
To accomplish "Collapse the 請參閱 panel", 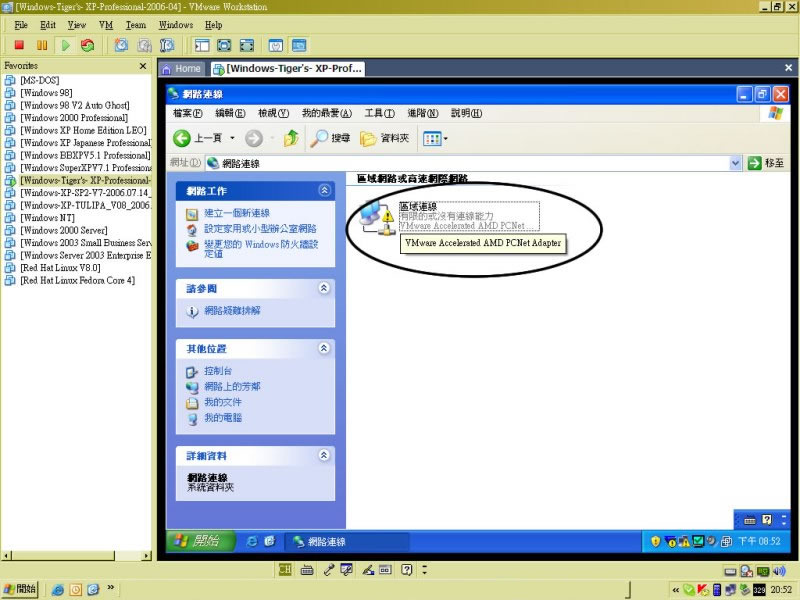I will pos(324,288).
